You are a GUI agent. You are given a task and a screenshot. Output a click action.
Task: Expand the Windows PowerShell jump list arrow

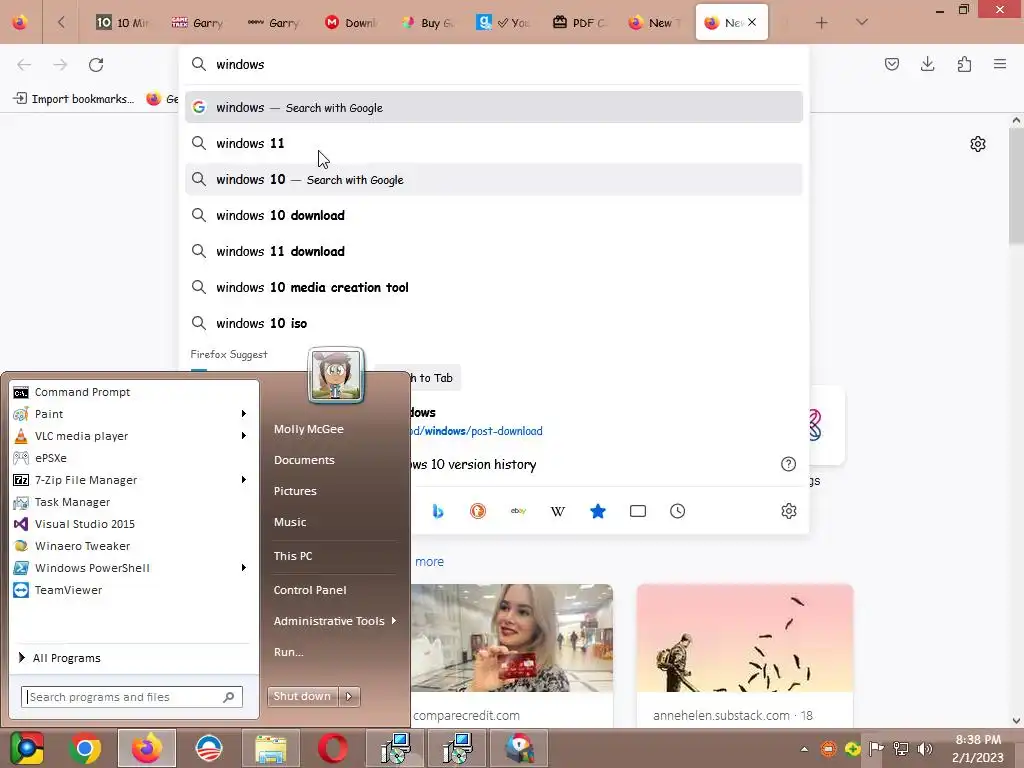point(244,568)
